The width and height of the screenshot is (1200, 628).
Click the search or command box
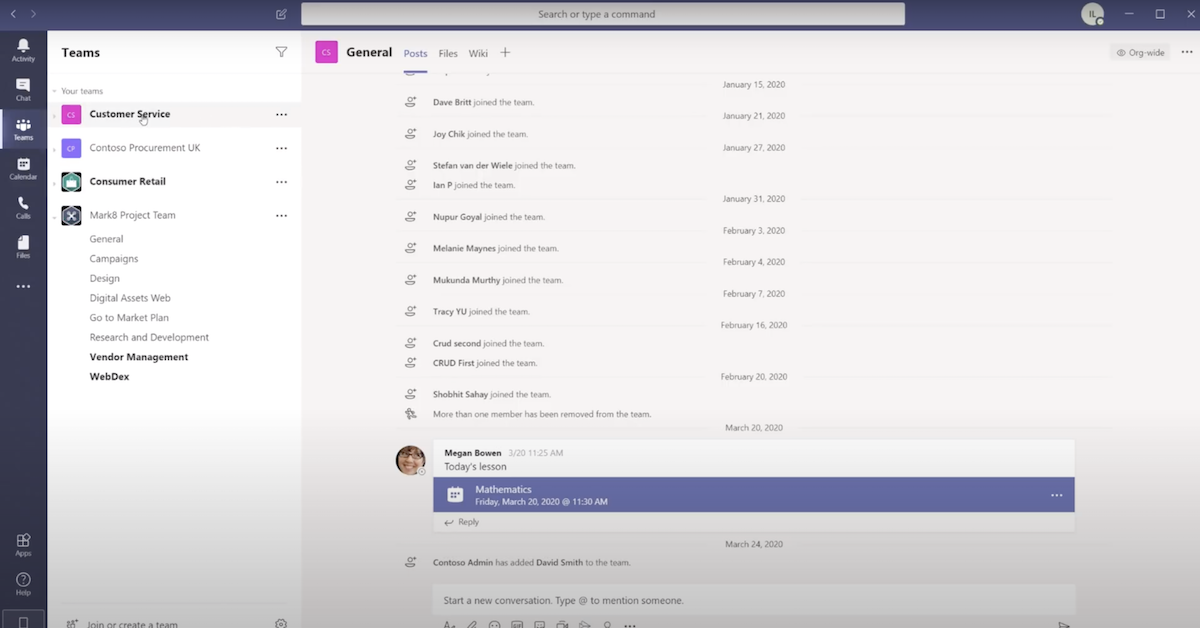[x=602, y=14]
